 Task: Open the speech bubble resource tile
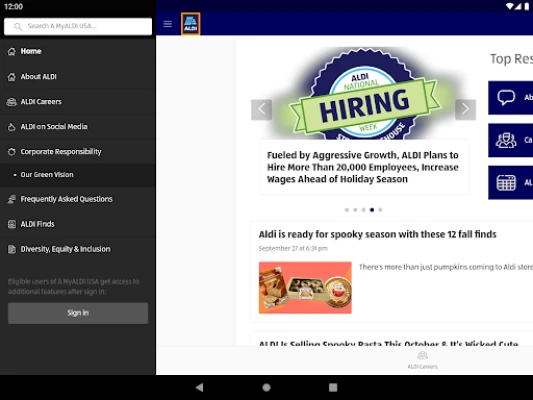511,98
